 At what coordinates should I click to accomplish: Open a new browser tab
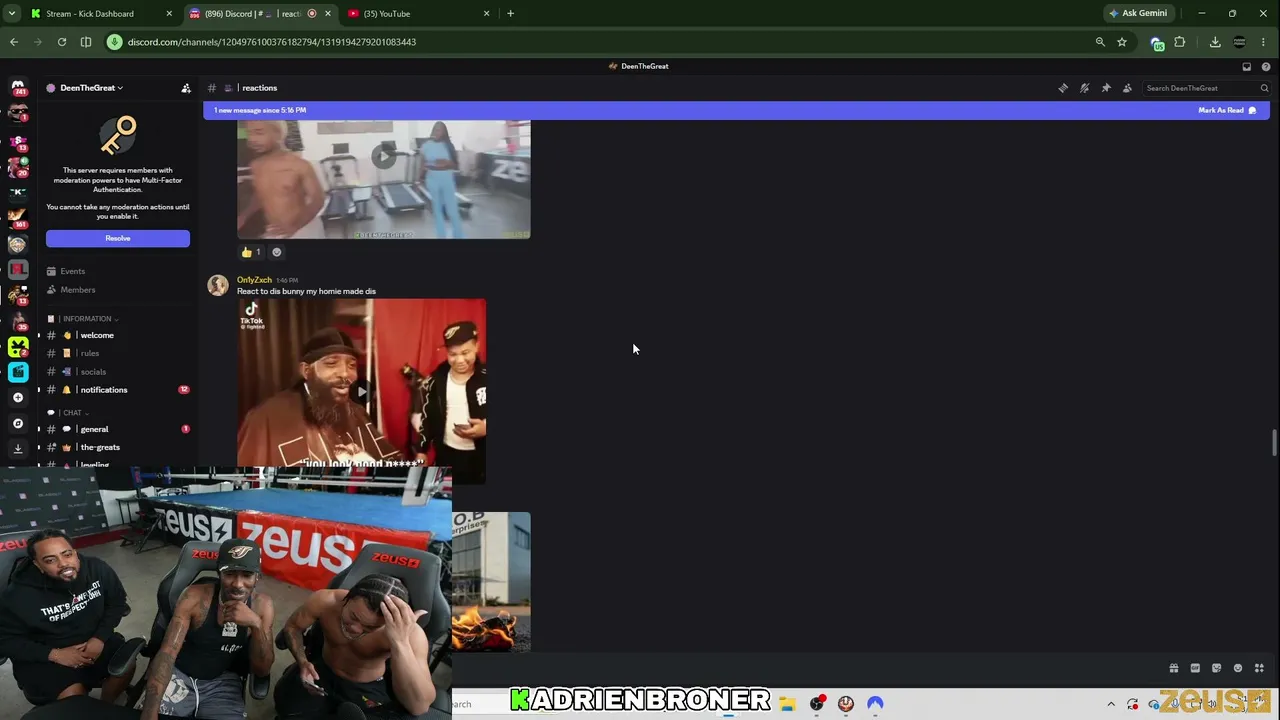[510, 14]
